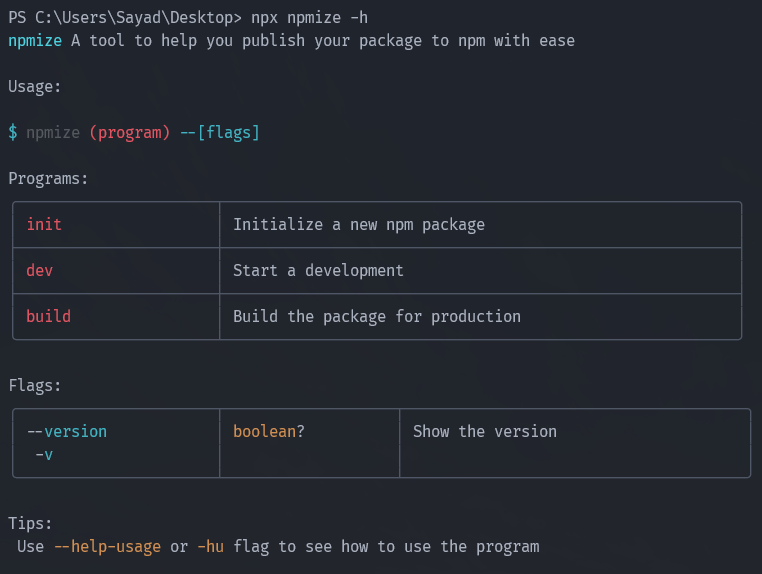Click the 'build' program name
This screenshot has height=574, width=762.
point(48,316)
